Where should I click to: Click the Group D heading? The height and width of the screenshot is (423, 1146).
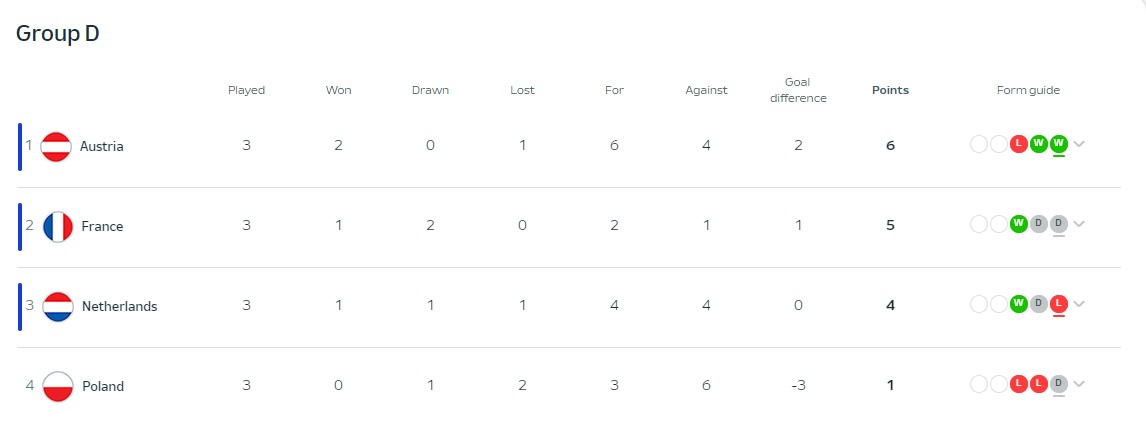pos(58,34)
